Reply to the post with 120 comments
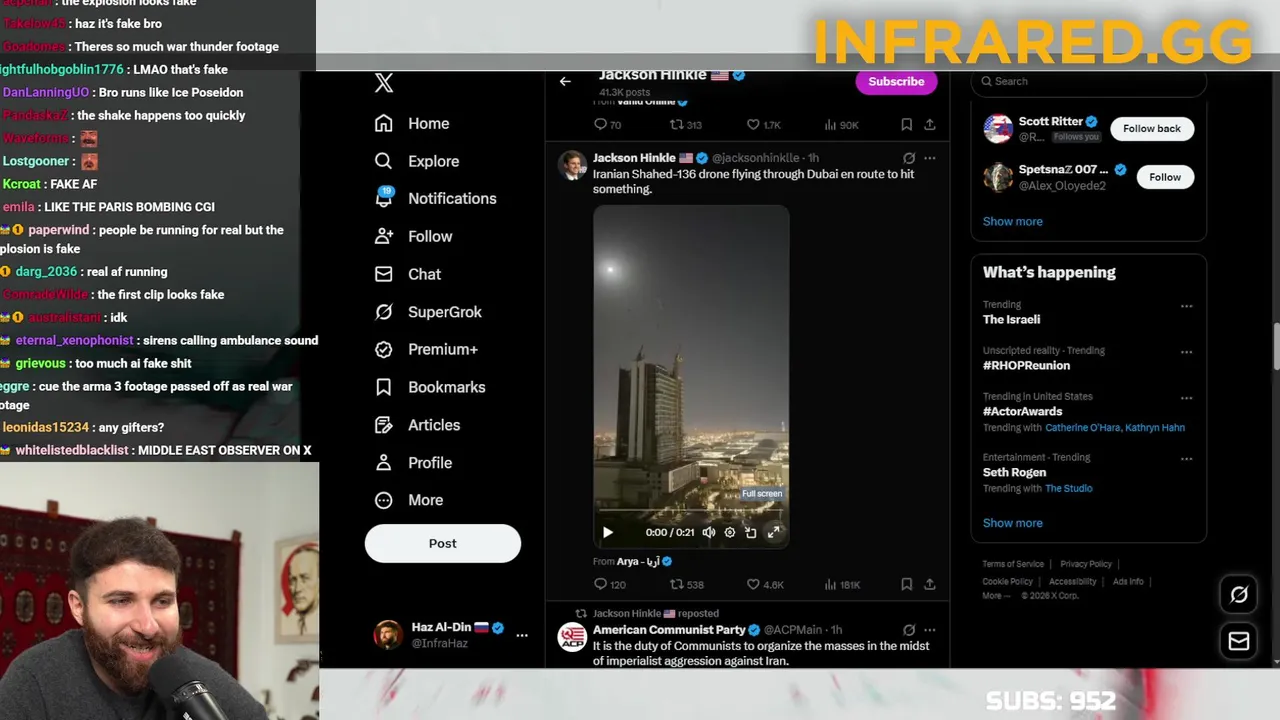 coord(609,584)
